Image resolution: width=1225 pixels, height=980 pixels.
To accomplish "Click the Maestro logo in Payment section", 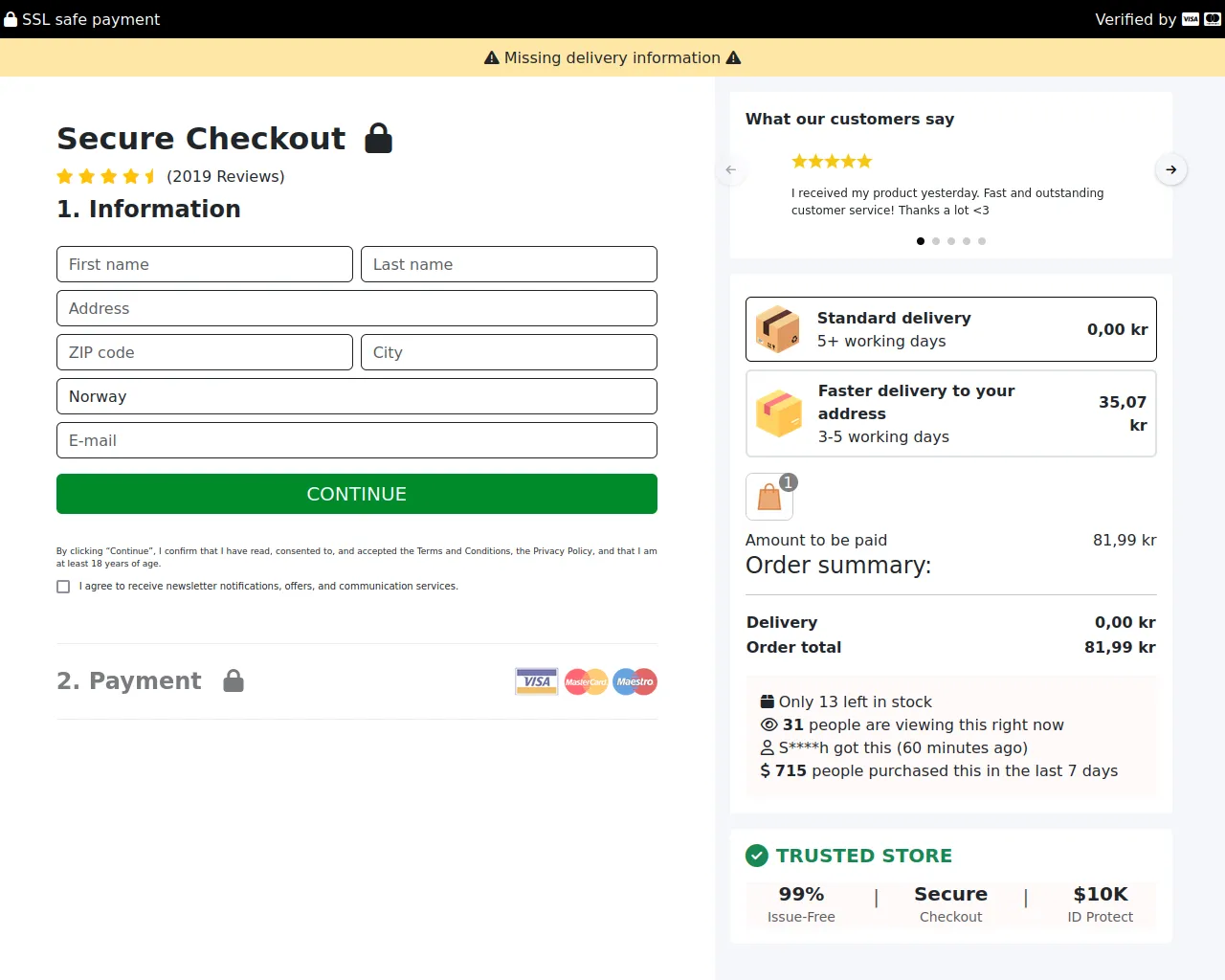I will coord(635,681).
